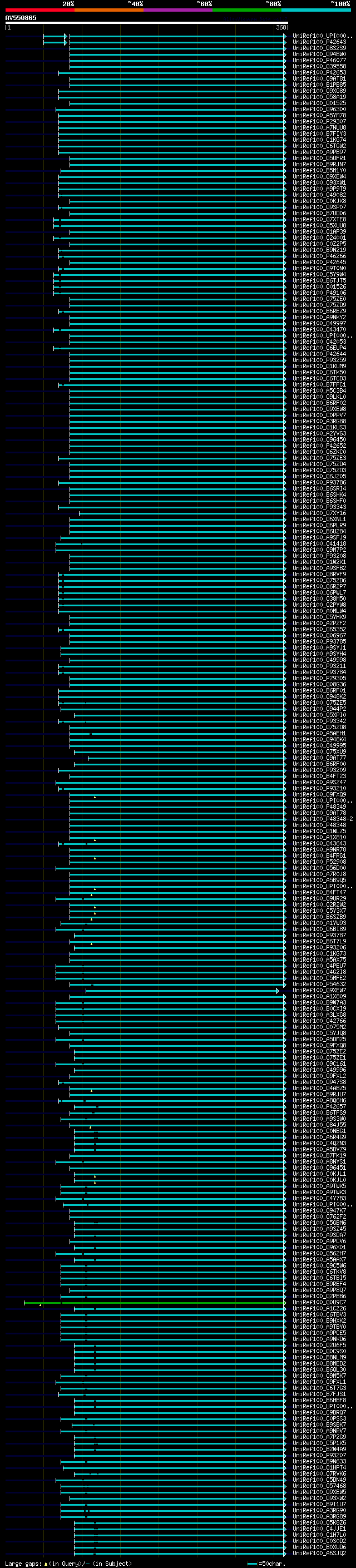Pick the UniRef100_A5AEH1 sequence label
This screenshot has height=1568, width=356.
(x=319, y=734)
